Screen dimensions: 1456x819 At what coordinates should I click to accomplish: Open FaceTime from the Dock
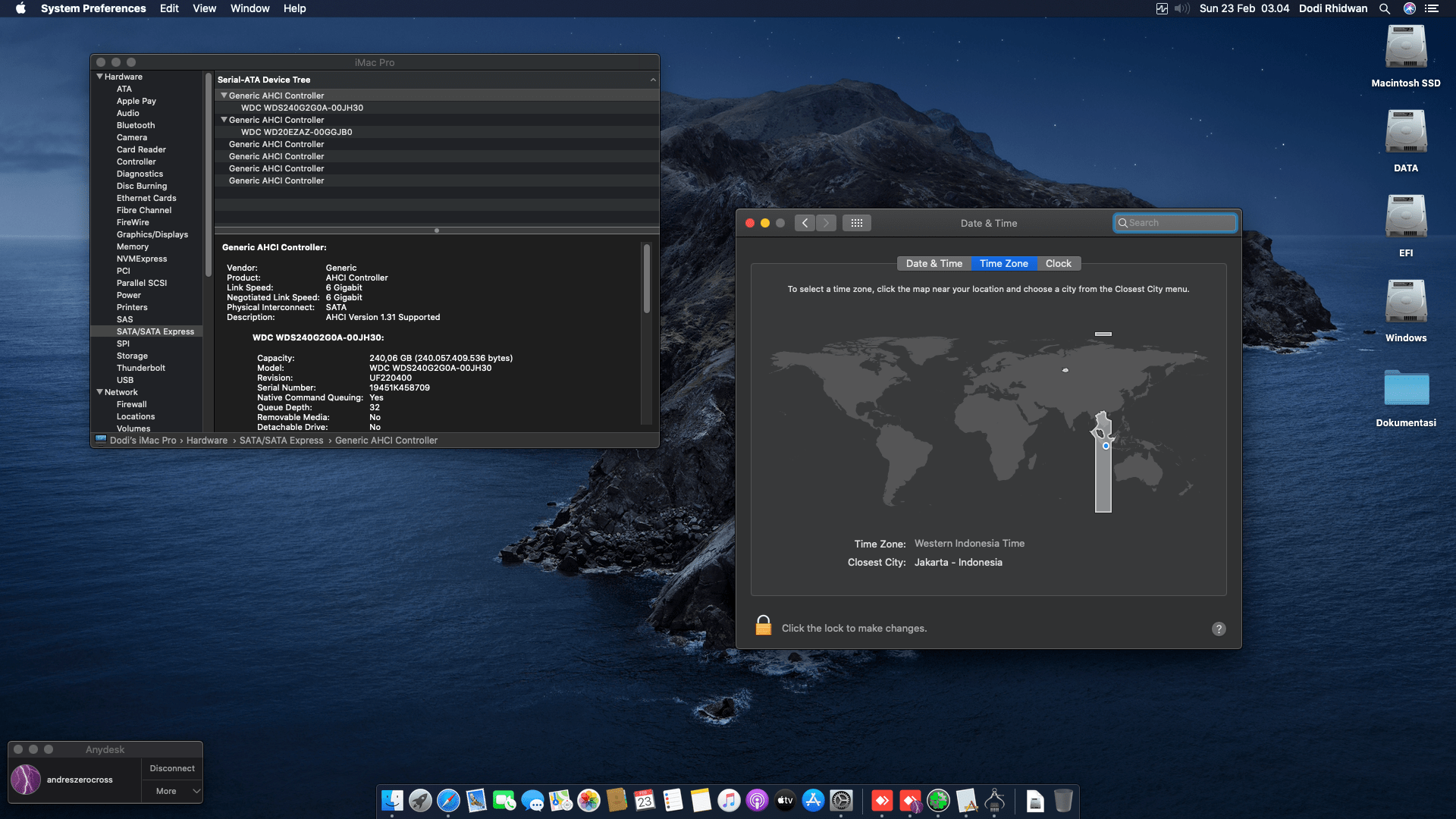504,800
